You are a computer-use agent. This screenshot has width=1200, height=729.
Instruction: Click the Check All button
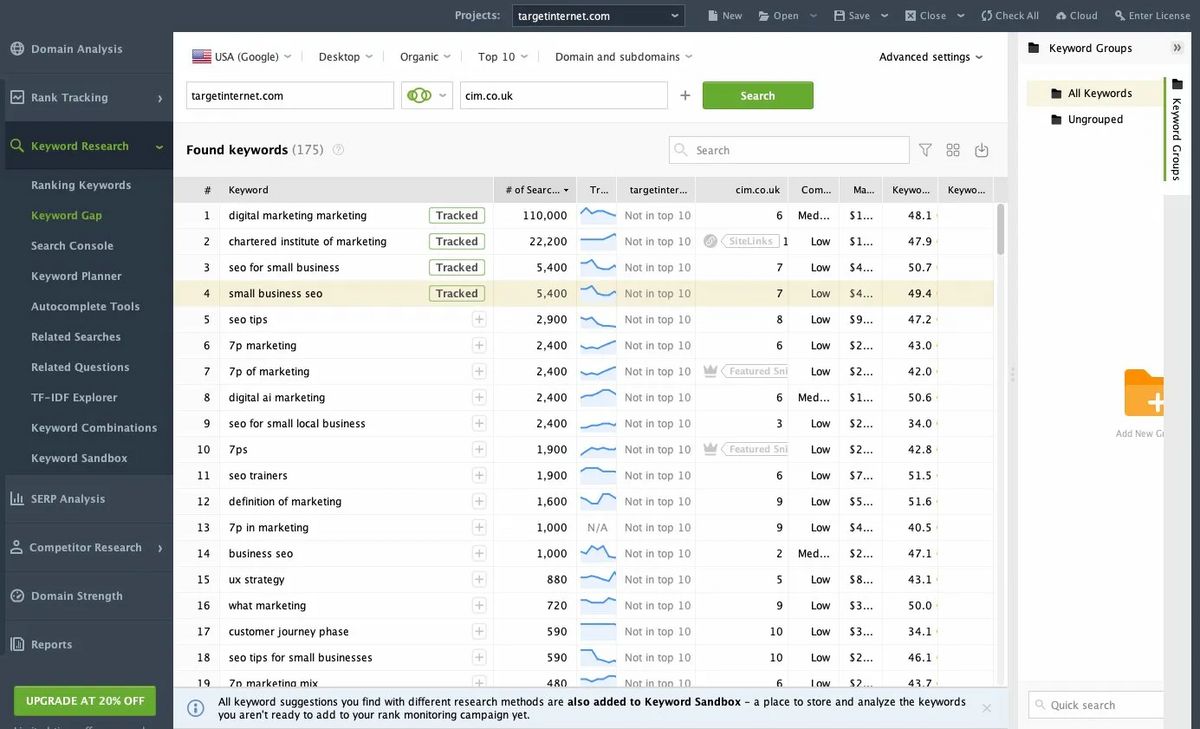pyautogui.click(x=1010, y=16)
